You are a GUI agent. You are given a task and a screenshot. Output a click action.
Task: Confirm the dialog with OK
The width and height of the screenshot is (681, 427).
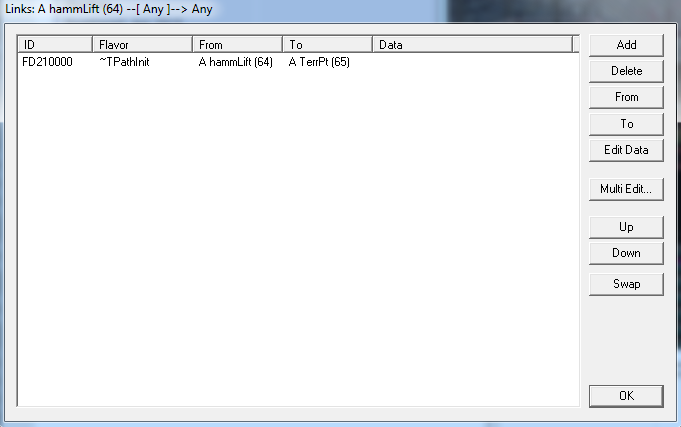point(626,396)
